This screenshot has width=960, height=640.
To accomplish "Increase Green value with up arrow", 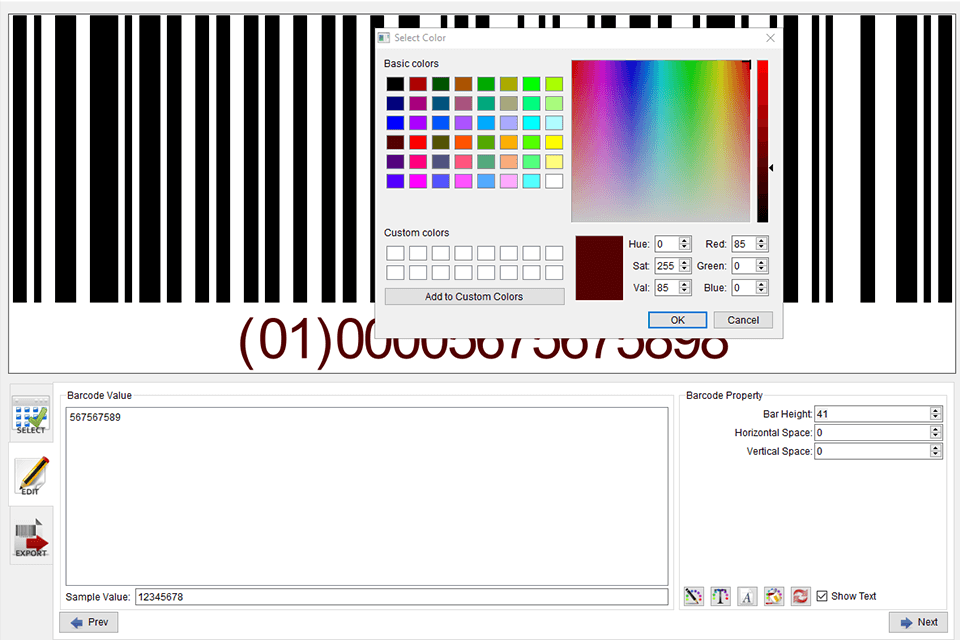I will [x=762, y=262].
